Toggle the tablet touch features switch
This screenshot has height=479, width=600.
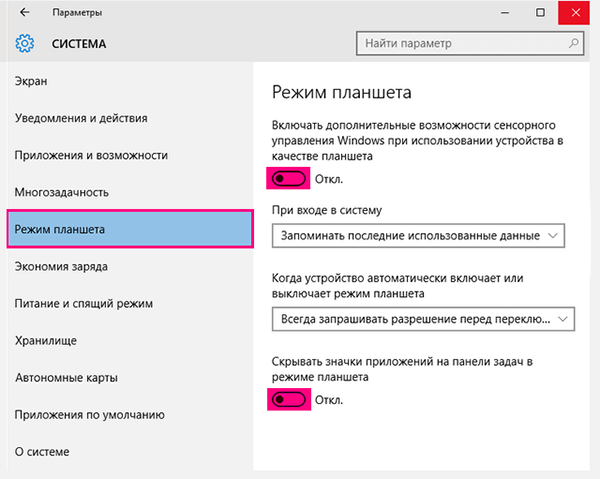tap(289, 179)
